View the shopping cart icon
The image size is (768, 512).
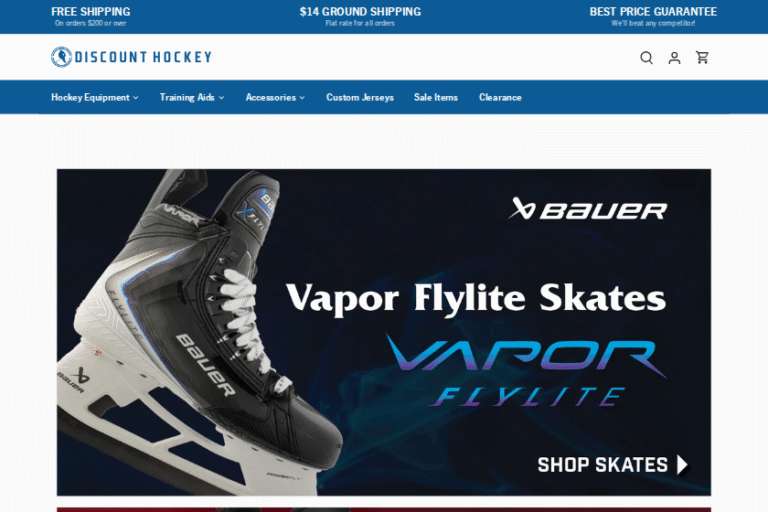pos(702,57)
